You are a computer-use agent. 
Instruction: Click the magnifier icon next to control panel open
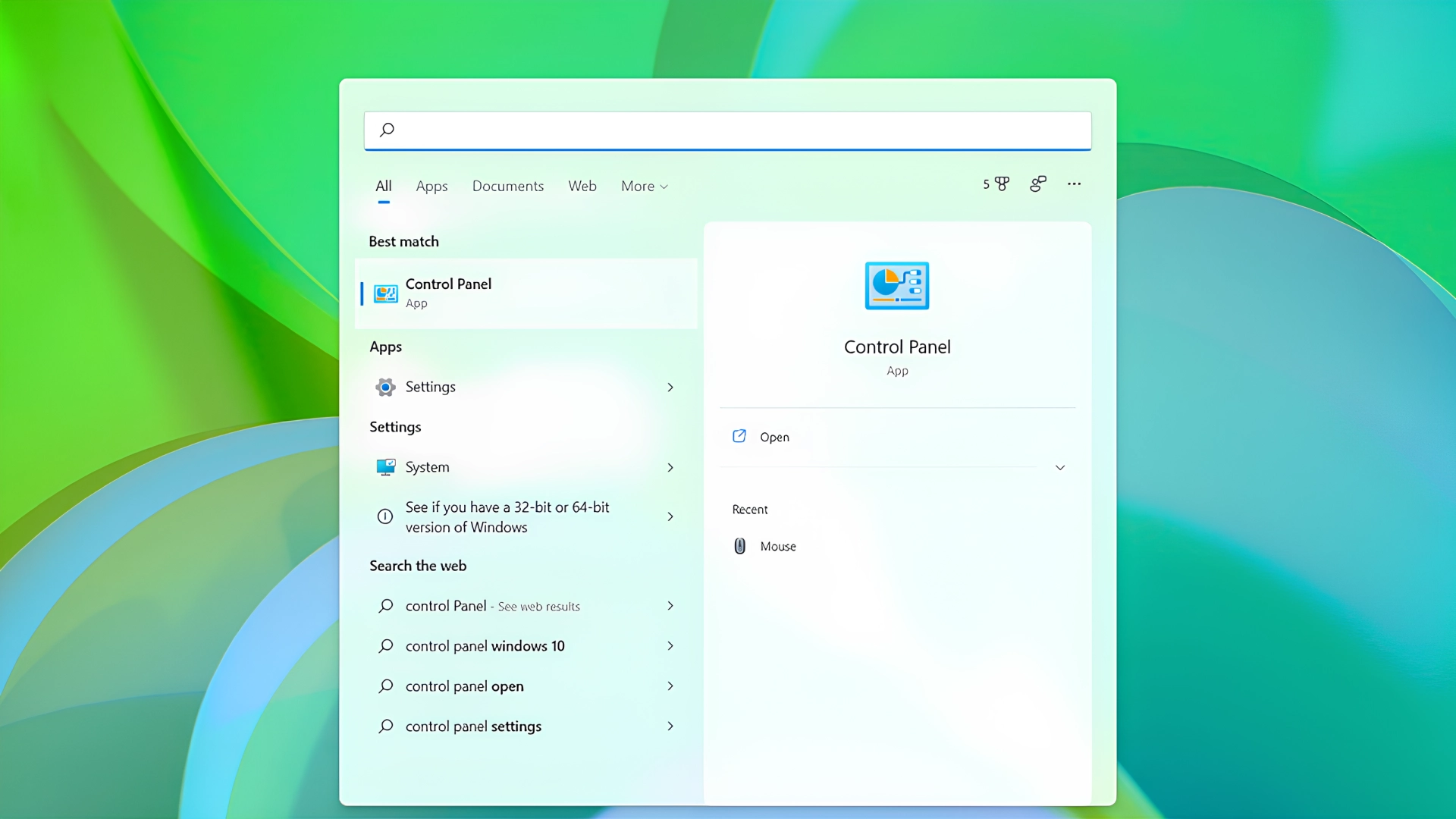(x=386, y=686)
